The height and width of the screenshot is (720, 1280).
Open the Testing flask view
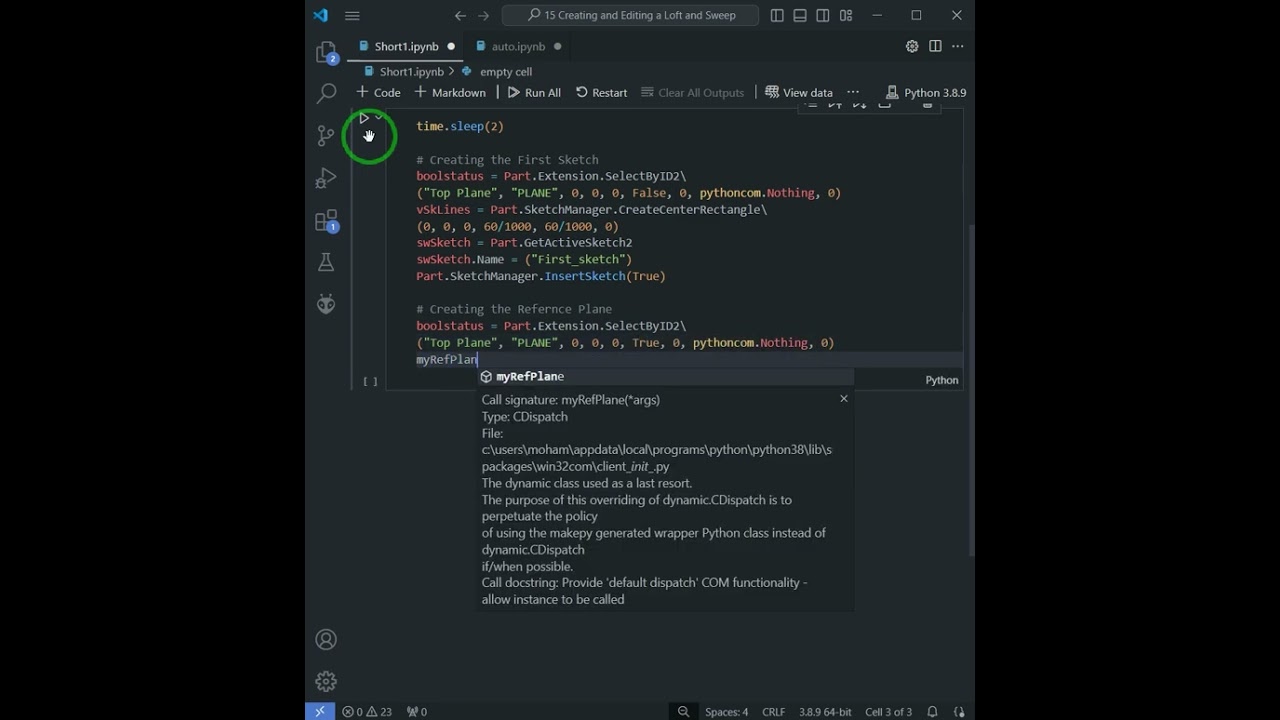326,262
